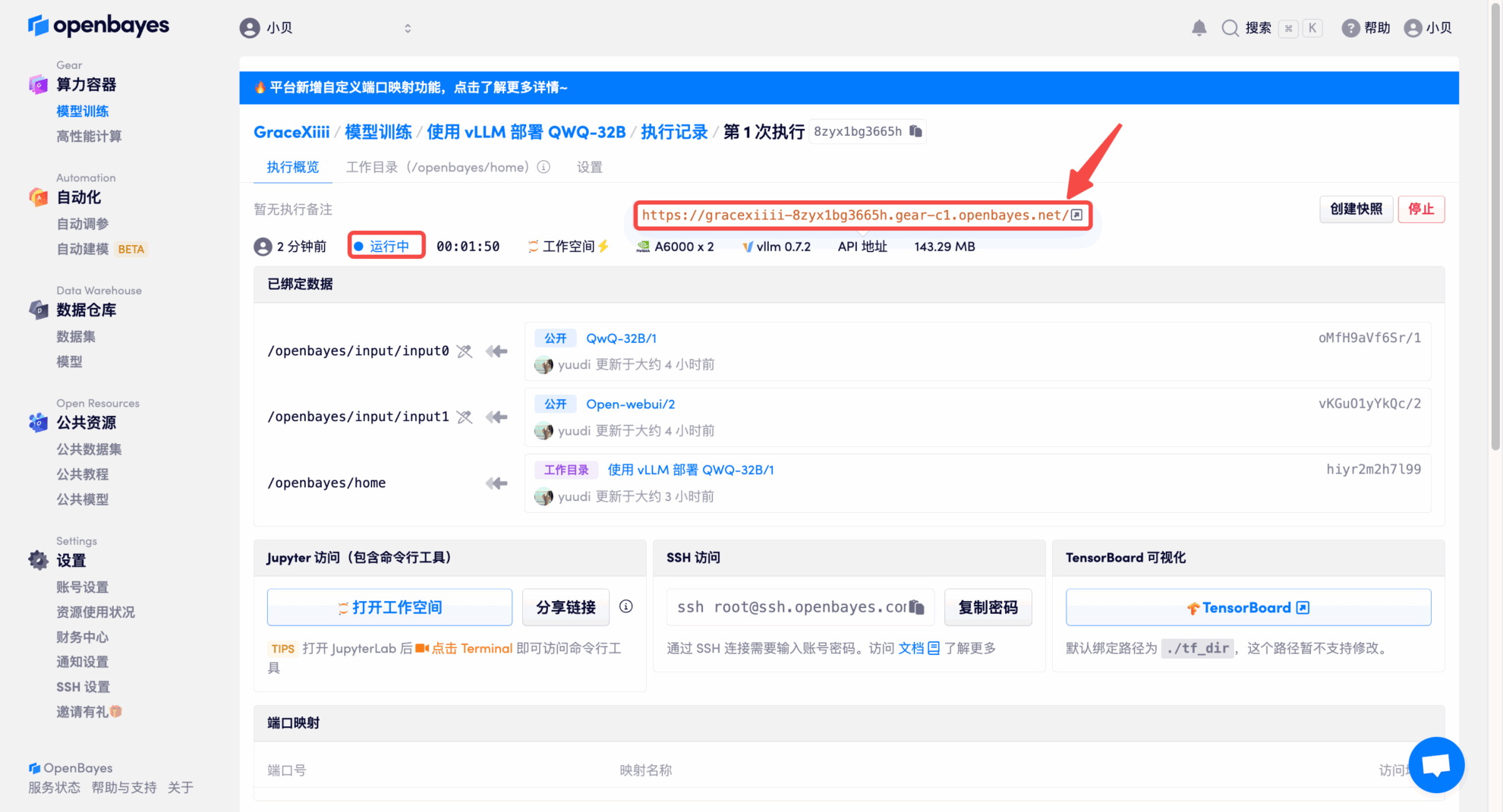Open 邀请有礼 in the sidebar
Image resolution: width=1503 pixels, height=812 pixels.
pyautogui.click(x=89, y=712)
